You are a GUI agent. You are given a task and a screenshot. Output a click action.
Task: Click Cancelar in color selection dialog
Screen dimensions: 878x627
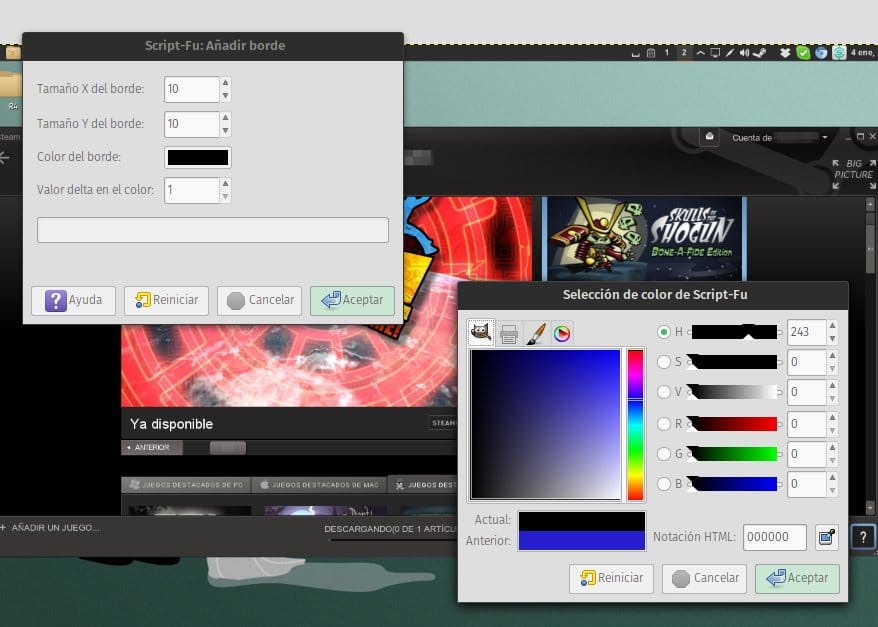coord(704,578)
